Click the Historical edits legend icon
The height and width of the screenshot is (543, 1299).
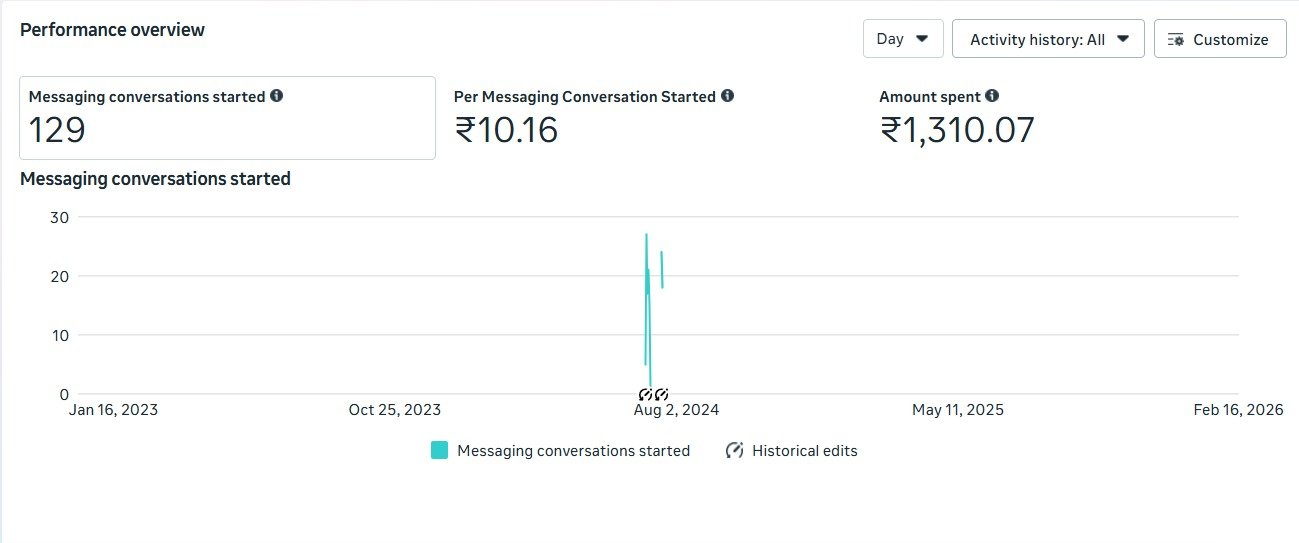735,450
